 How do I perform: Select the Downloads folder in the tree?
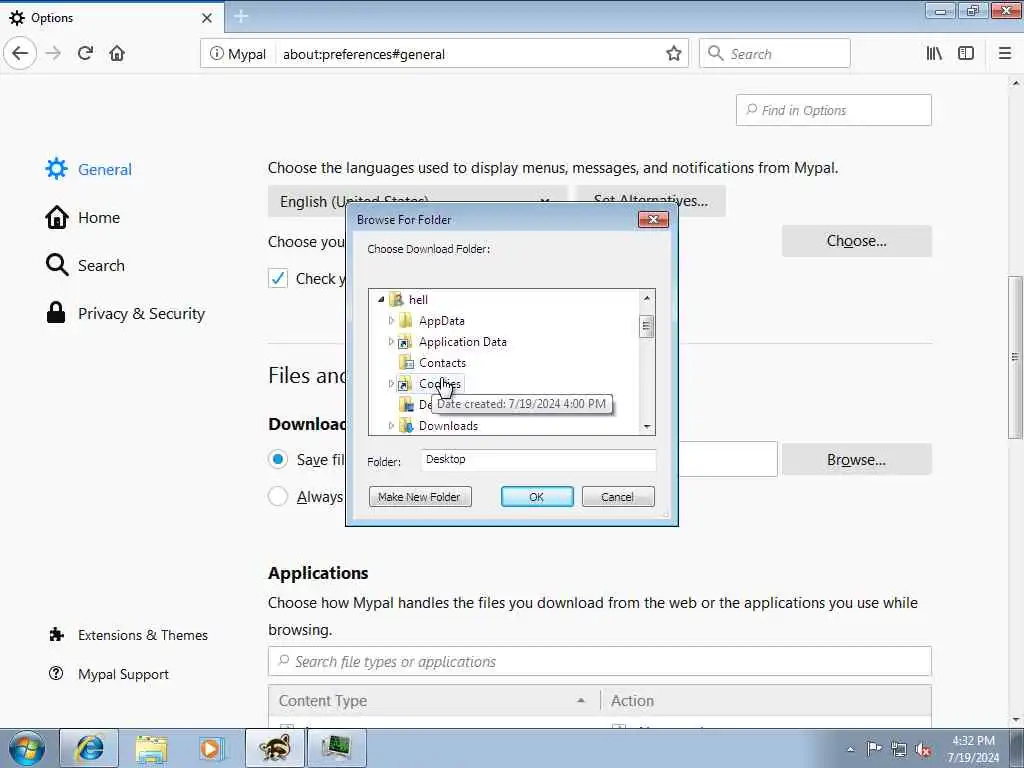[448, 426]
